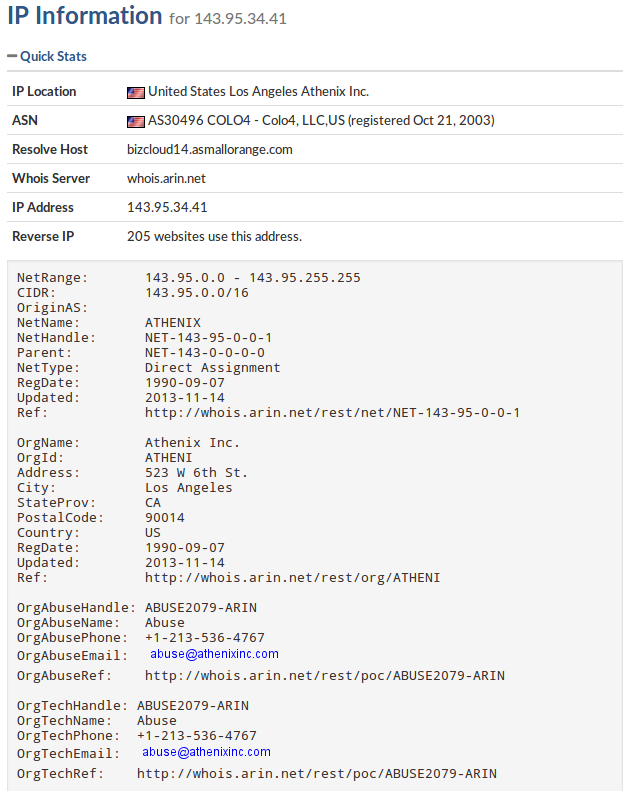The image size is (635, 791).
Task: Click the org/ATHENI Ref URL
Action: [x=293, y=578]
